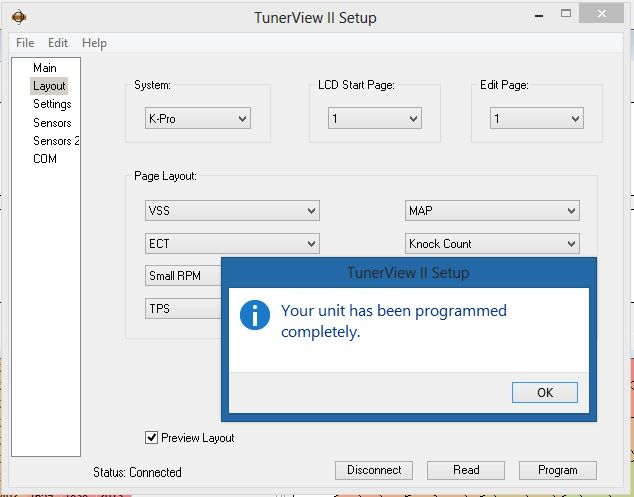Open the Help menu
Image resolution: width=634 pixels, height=497 pixels.
[94, 43]
